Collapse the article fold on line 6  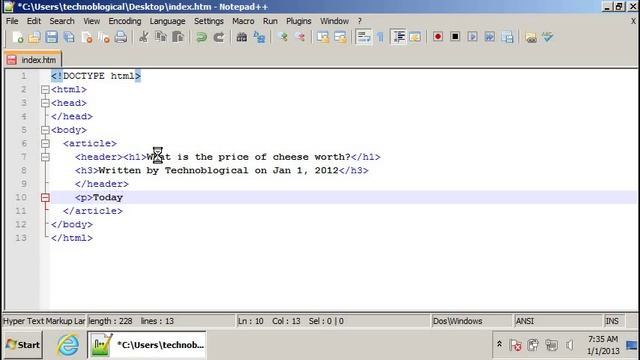point(45,143)
